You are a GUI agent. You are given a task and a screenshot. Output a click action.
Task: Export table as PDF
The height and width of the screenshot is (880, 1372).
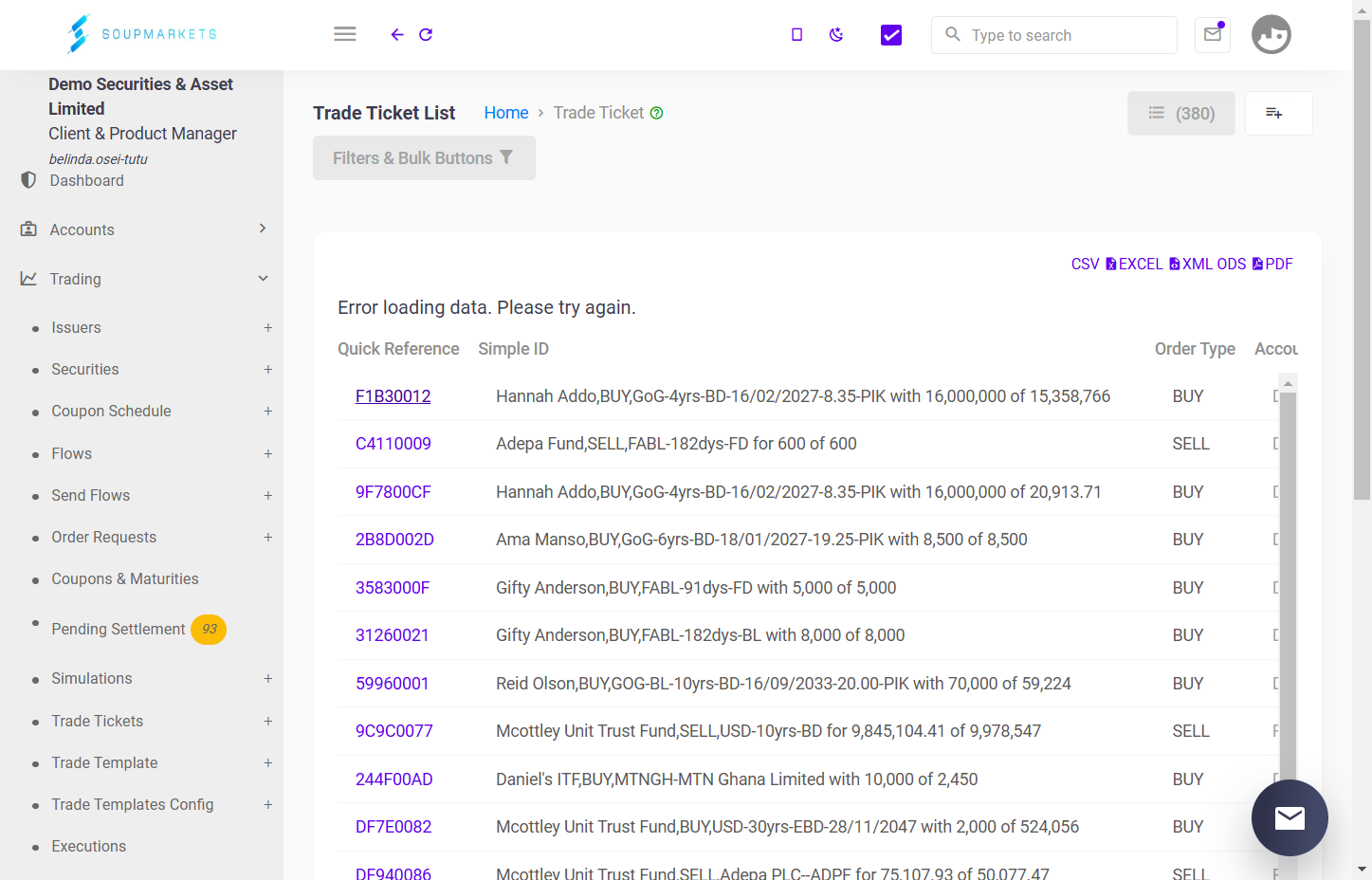click(1272, 264)
